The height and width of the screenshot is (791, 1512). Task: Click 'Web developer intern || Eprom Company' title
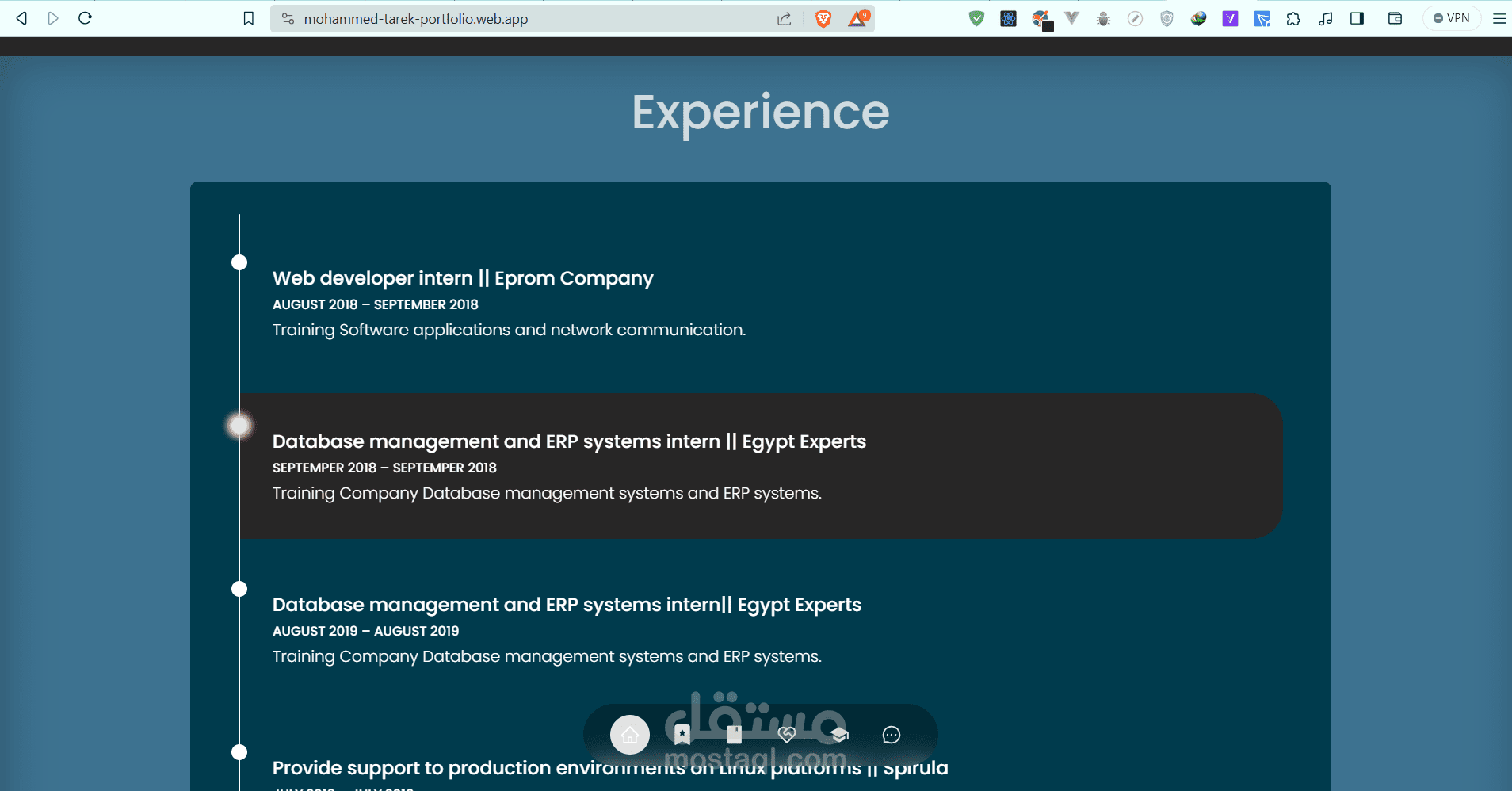tap(463, 278)
